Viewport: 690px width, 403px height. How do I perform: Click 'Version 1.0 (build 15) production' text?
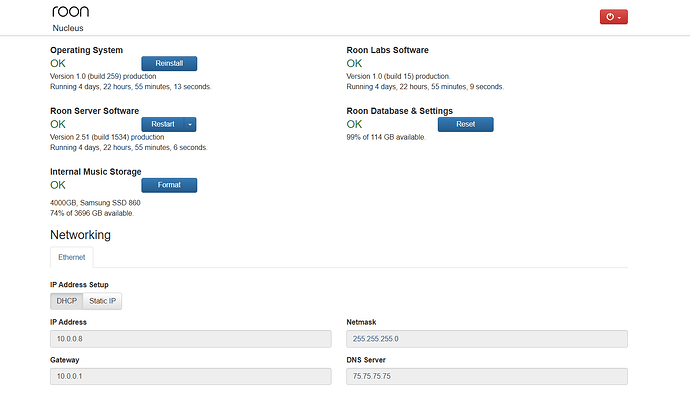[398, 76]
